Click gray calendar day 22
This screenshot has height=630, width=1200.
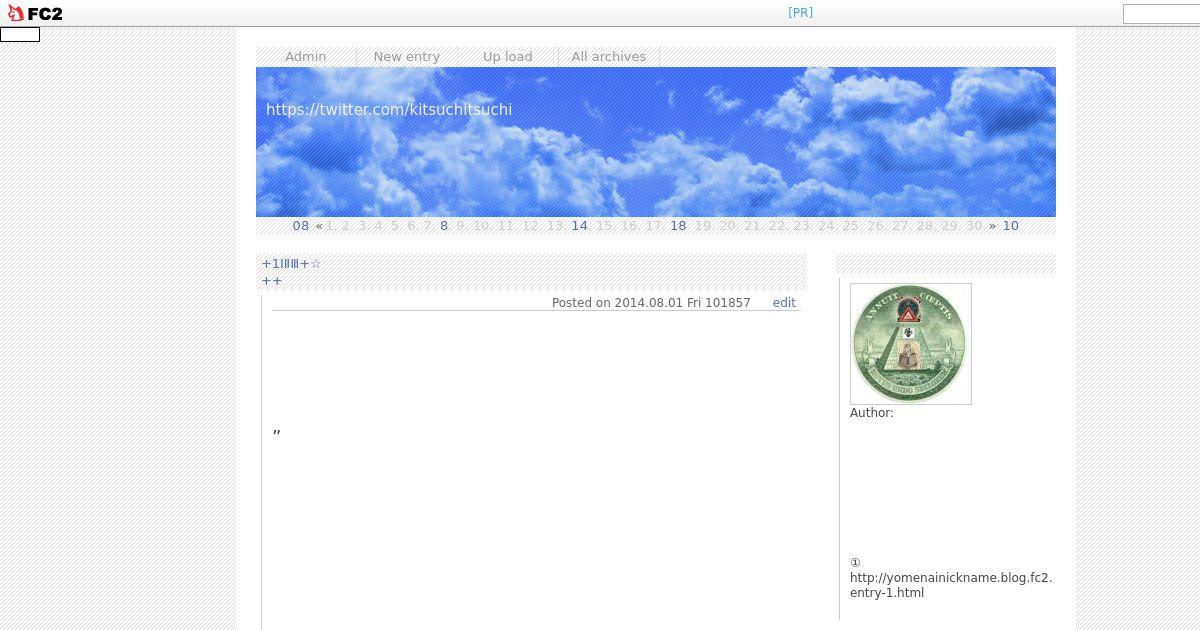pos(777,226)
